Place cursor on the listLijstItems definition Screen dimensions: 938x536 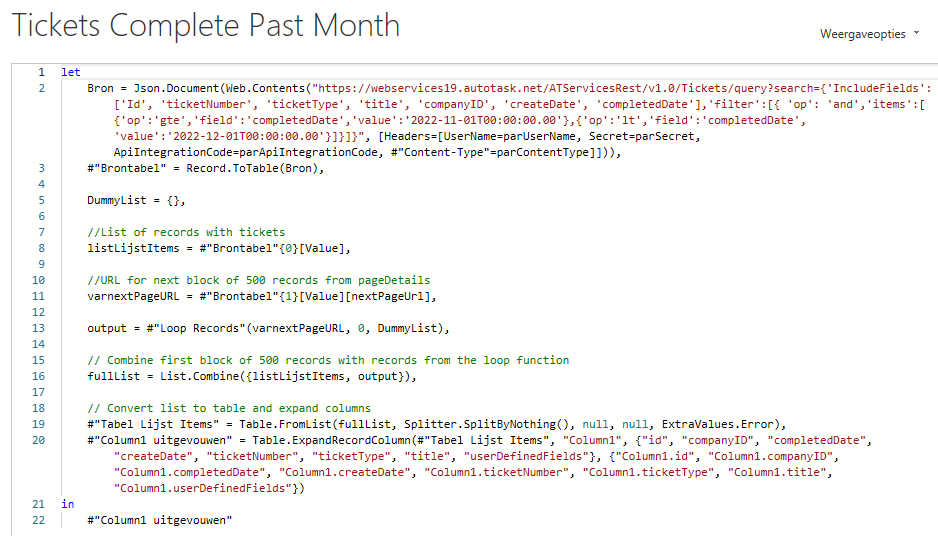[x=218, y=248]
